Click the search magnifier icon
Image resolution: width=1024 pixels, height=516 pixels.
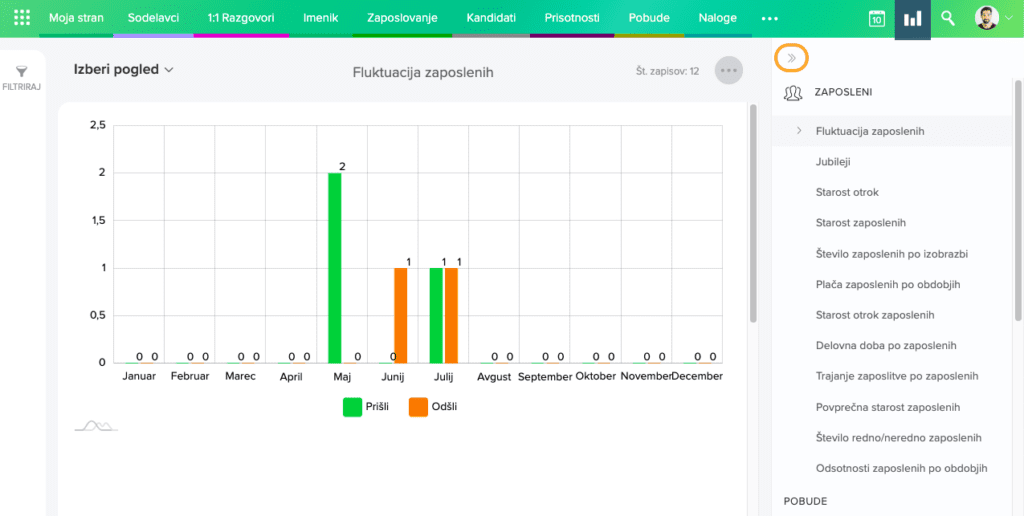(x=948, y=19)
